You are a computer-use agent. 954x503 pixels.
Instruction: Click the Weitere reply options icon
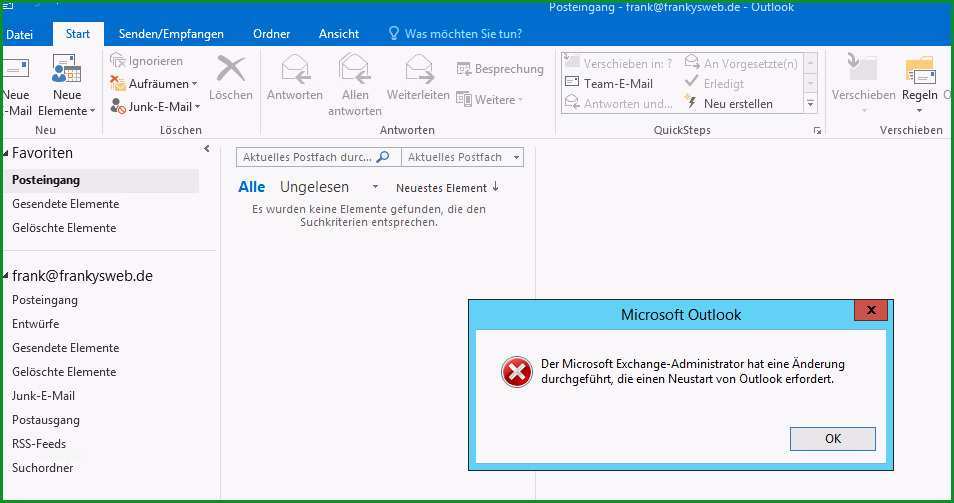click(464, 99)
